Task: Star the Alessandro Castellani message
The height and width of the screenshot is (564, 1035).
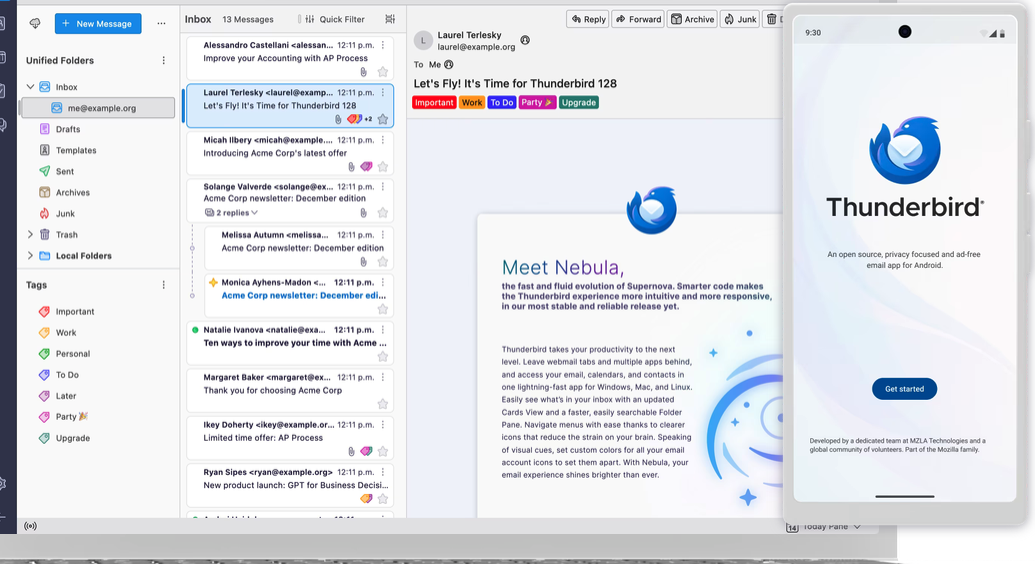Action: coord(382,72)
